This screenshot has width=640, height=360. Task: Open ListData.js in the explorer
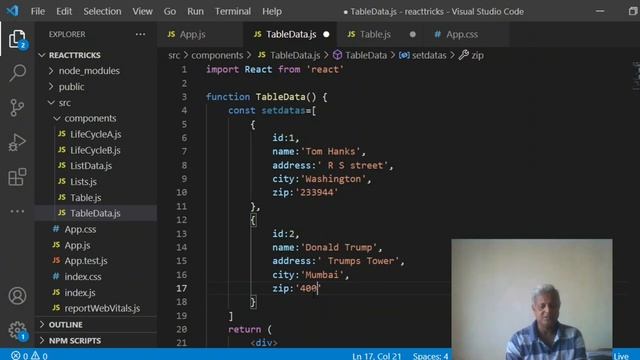pos(91,166)
